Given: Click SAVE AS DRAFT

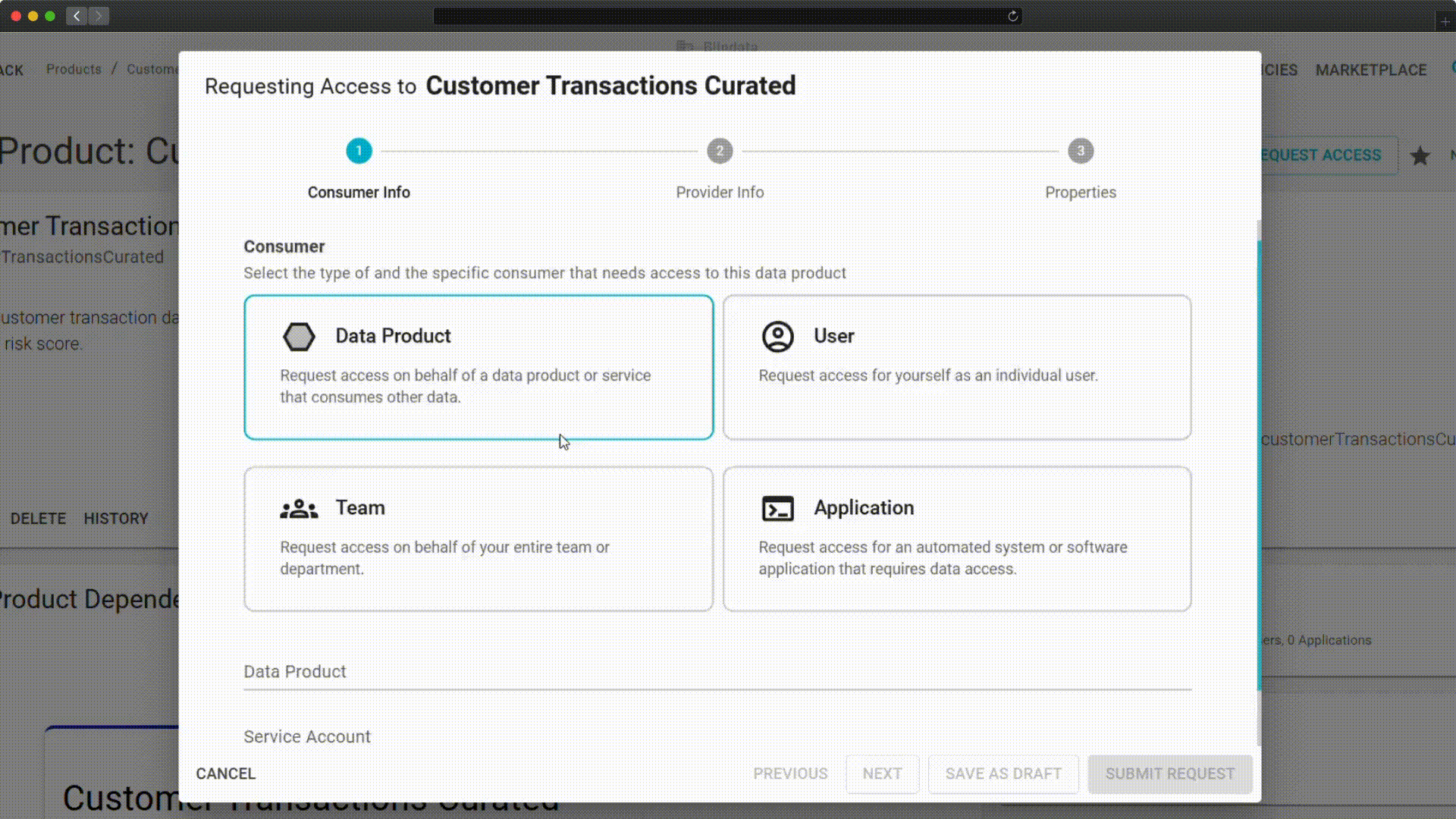Looking at the screenshot, I should tap(1003, 773).
